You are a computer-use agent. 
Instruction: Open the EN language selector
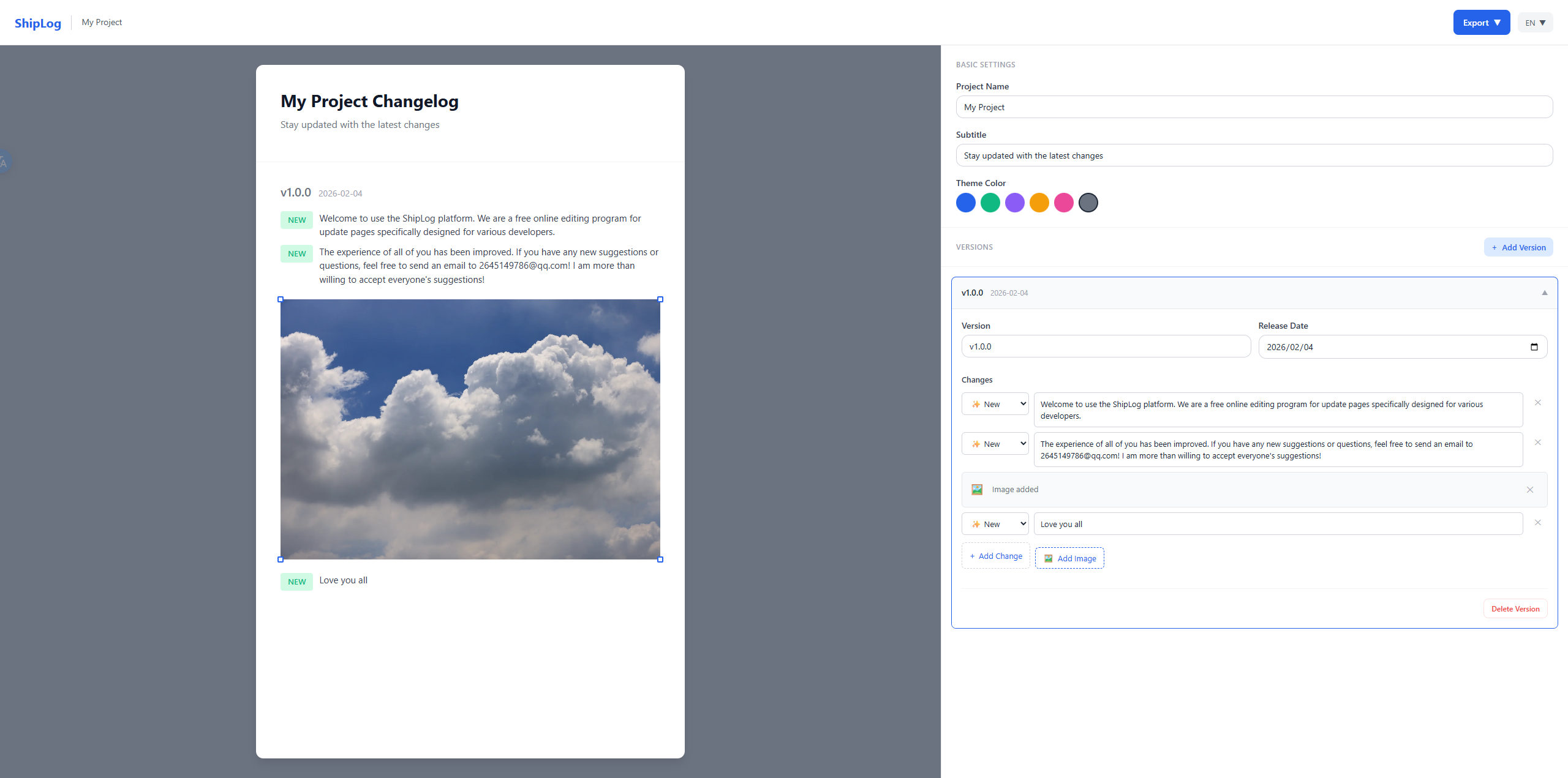[x=1535, y=23]
